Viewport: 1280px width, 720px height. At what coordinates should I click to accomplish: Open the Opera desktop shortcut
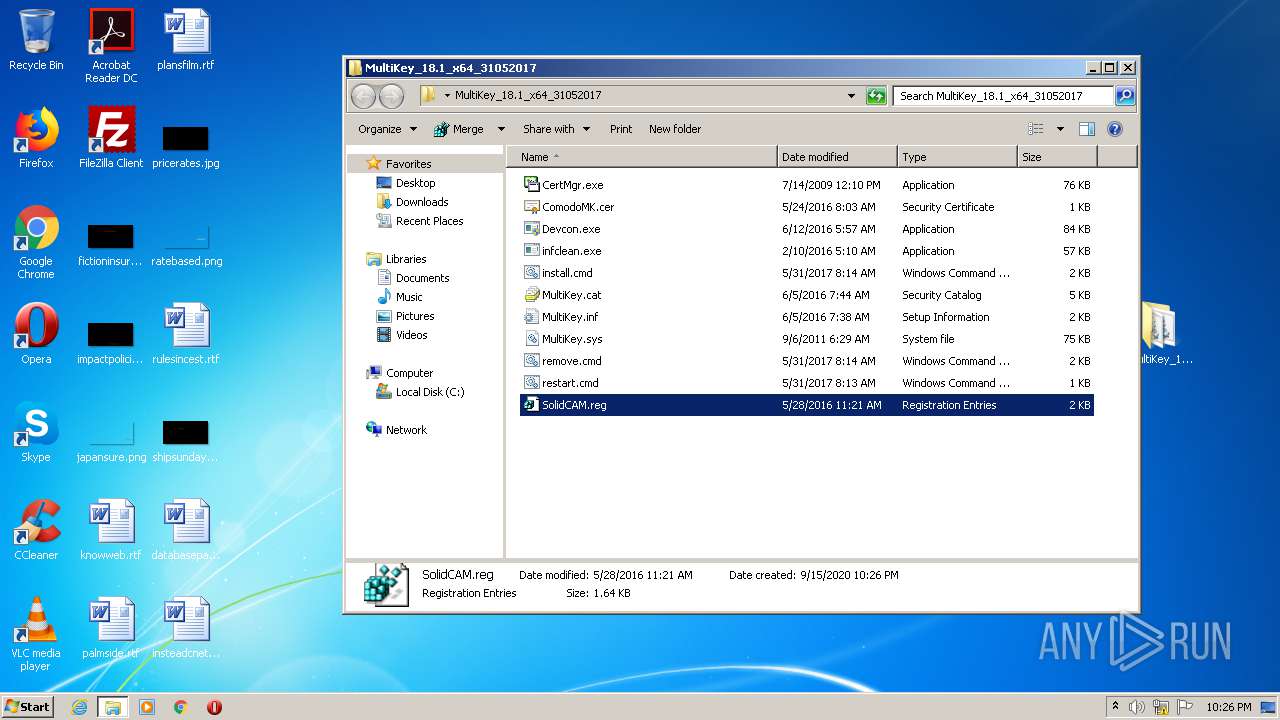click(36, 335)
